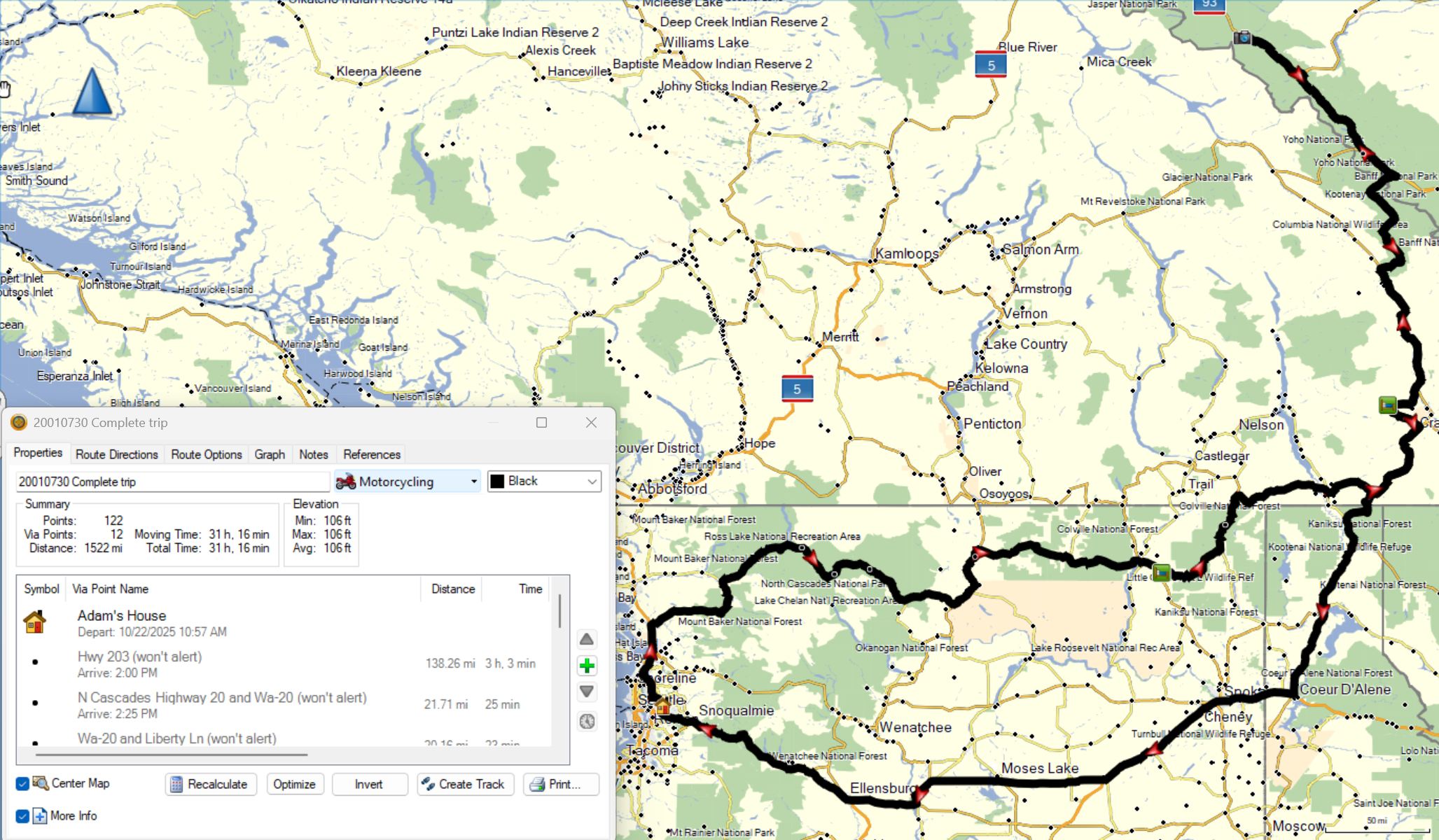The width and height of the screenshot is (1439, 840).
Task: Click the camera waypoint icon near Jasper
Action: pyautogui.click(x=1242, y=37)
